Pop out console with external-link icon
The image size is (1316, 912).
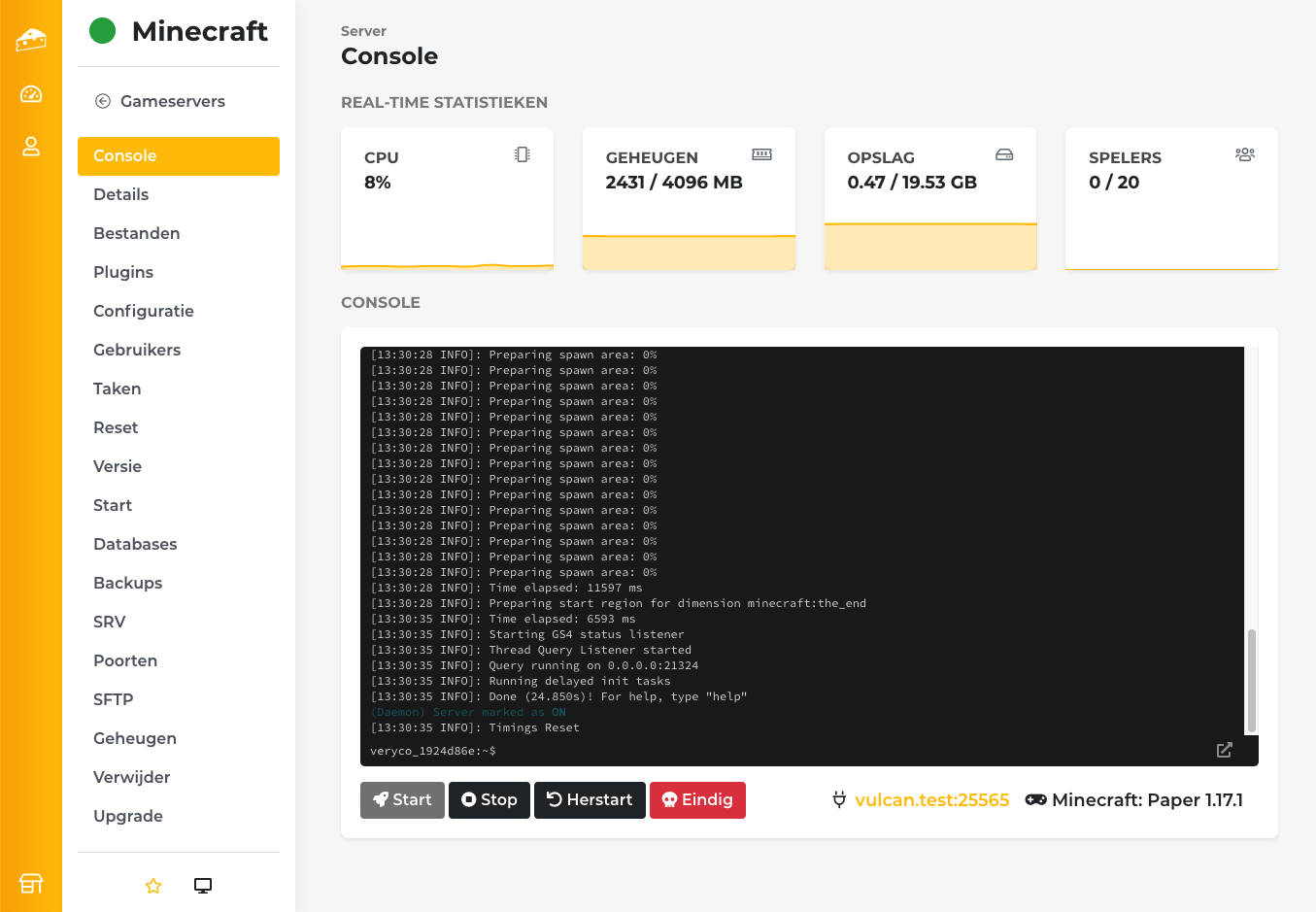[x=1224, y=750]
